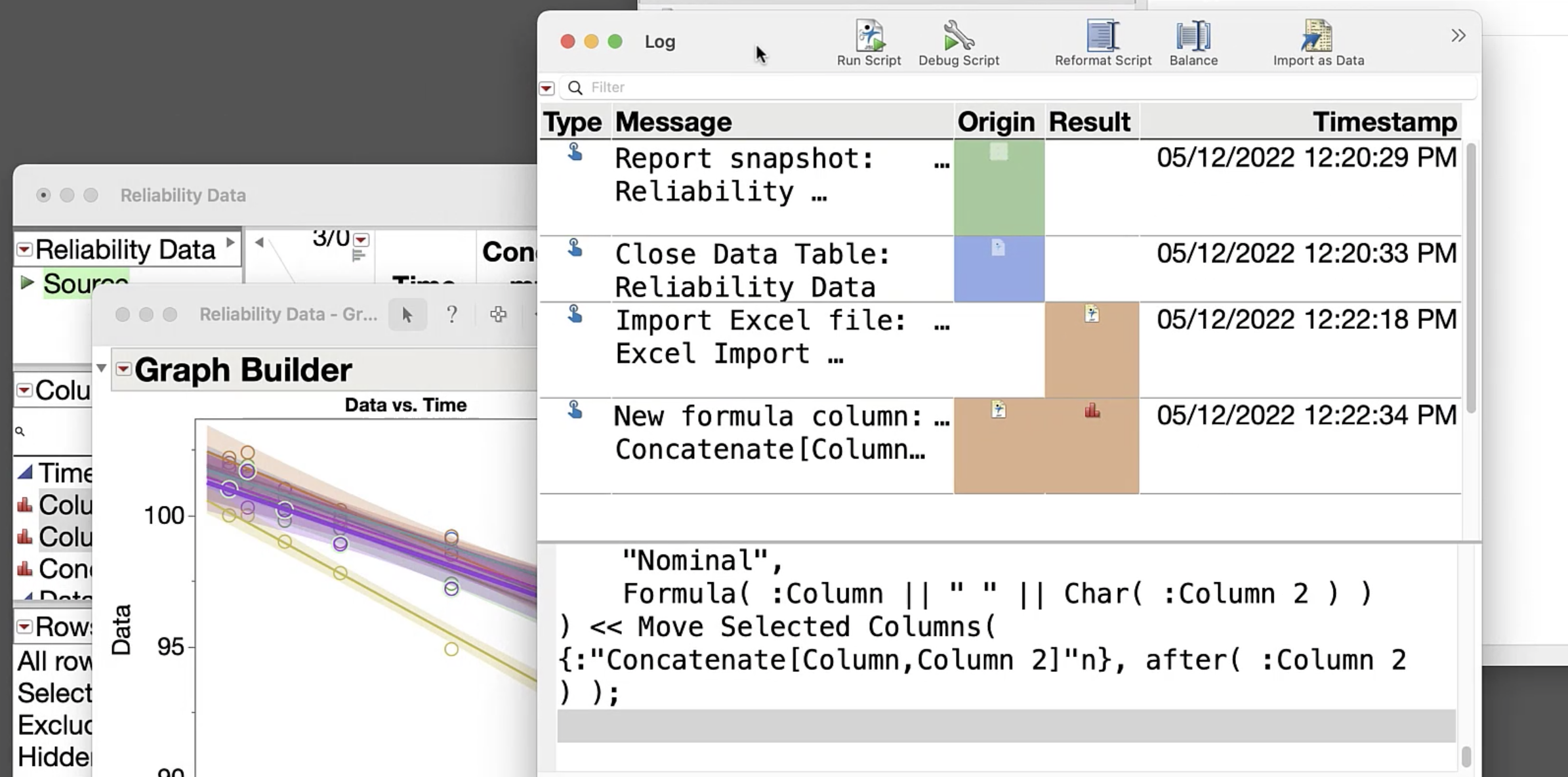This screenshot has height=777, width=1568.
Task: Click the Reformat Script icon
Action: point(1102,36)
